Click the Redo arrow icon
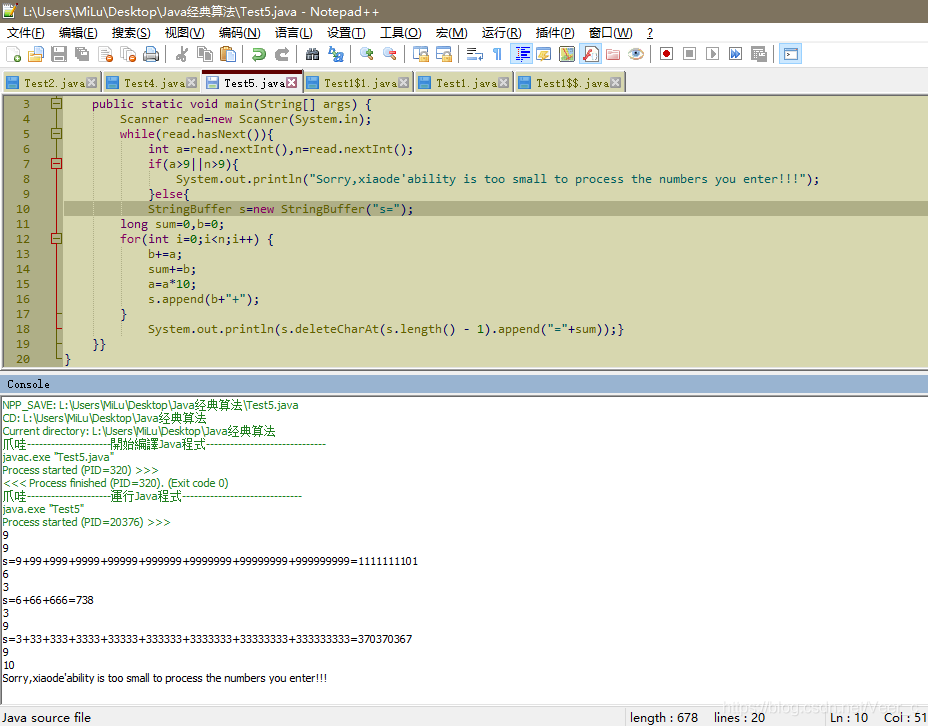 click(x=282, y=54)
